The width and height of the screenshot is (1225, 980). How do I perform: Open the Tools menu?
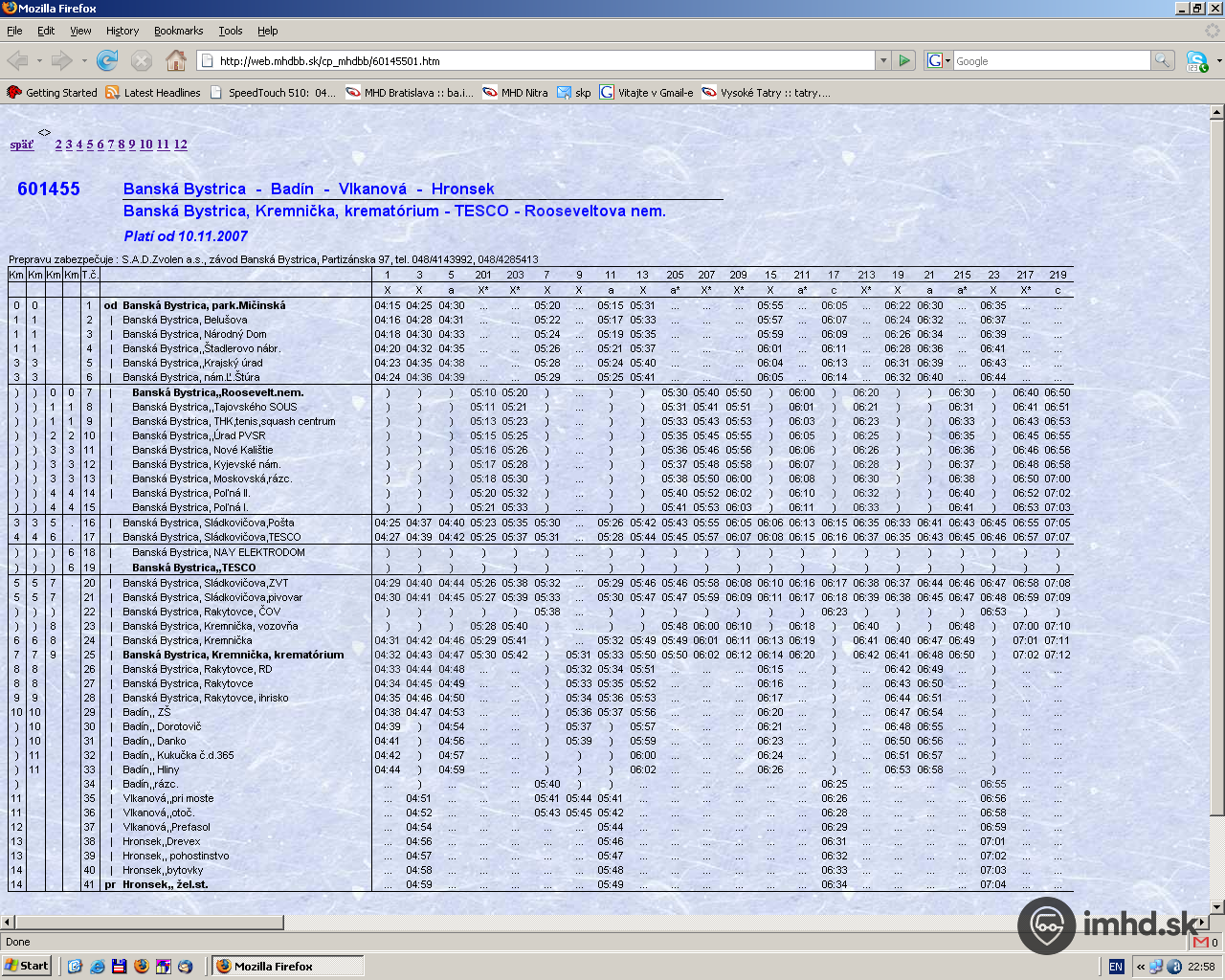click(230, 31)
